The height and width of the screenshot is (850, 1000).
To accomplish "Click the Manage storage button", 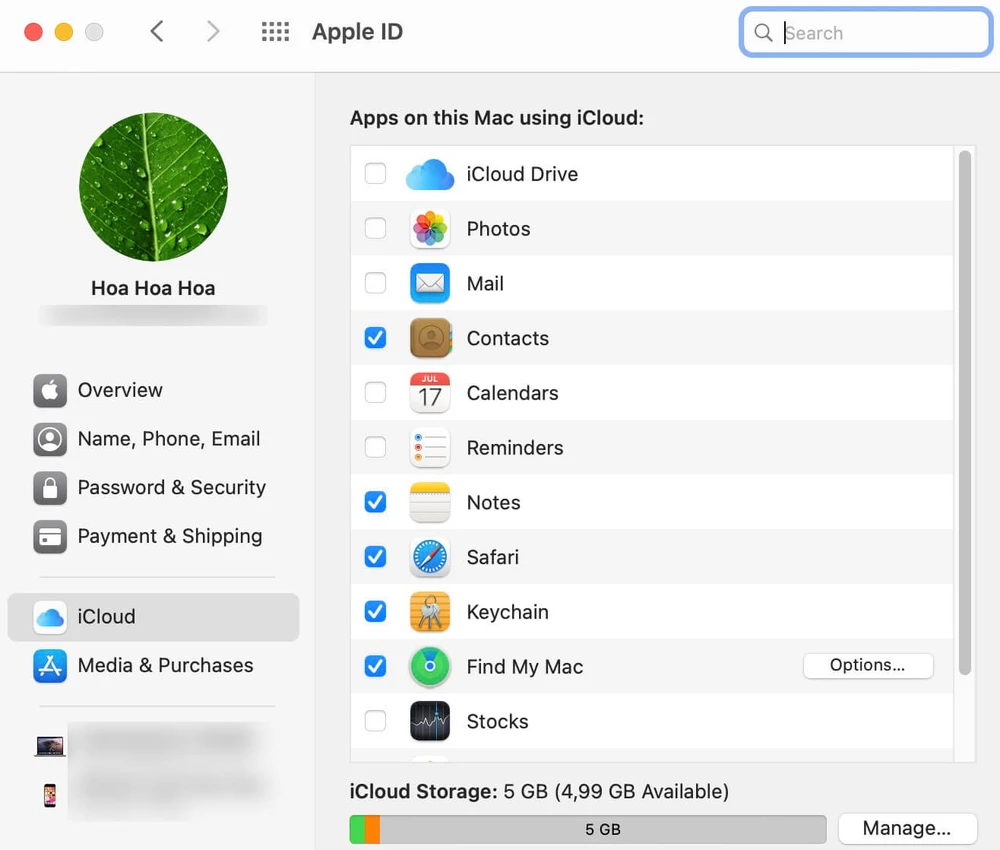I will point(907,828).
